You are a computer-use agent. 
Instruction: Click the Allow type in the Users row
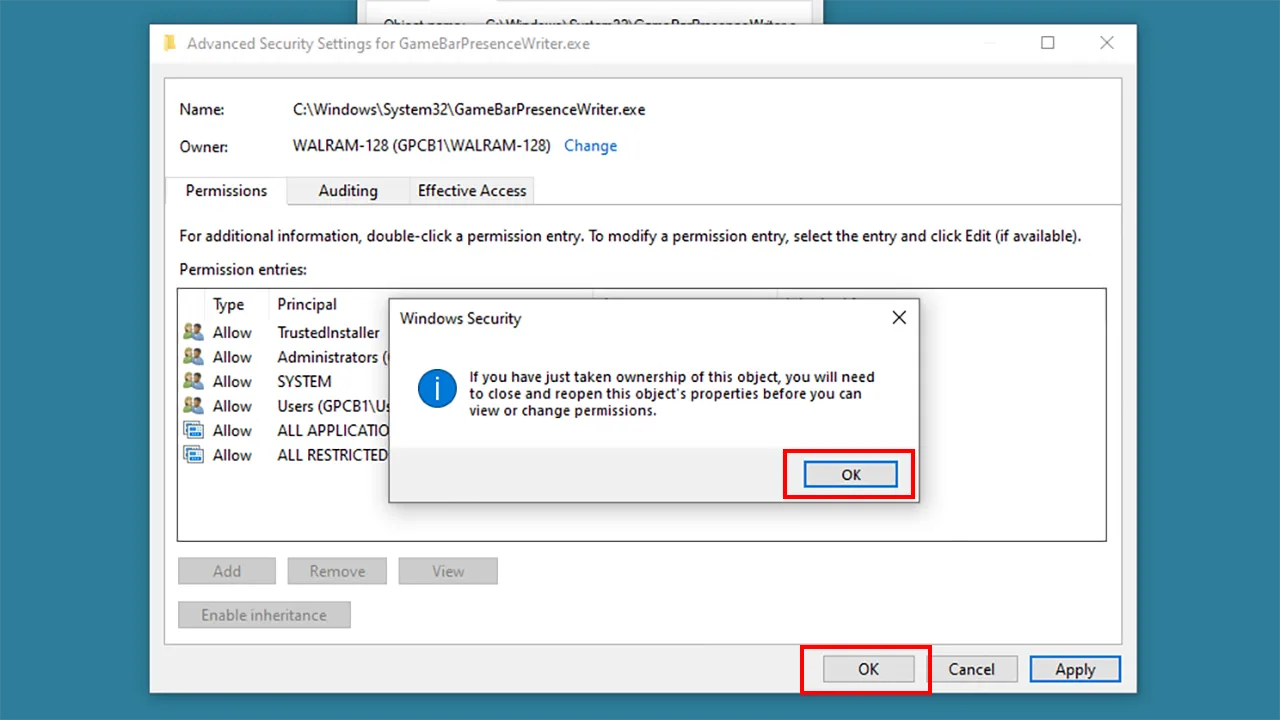(232, 406)
